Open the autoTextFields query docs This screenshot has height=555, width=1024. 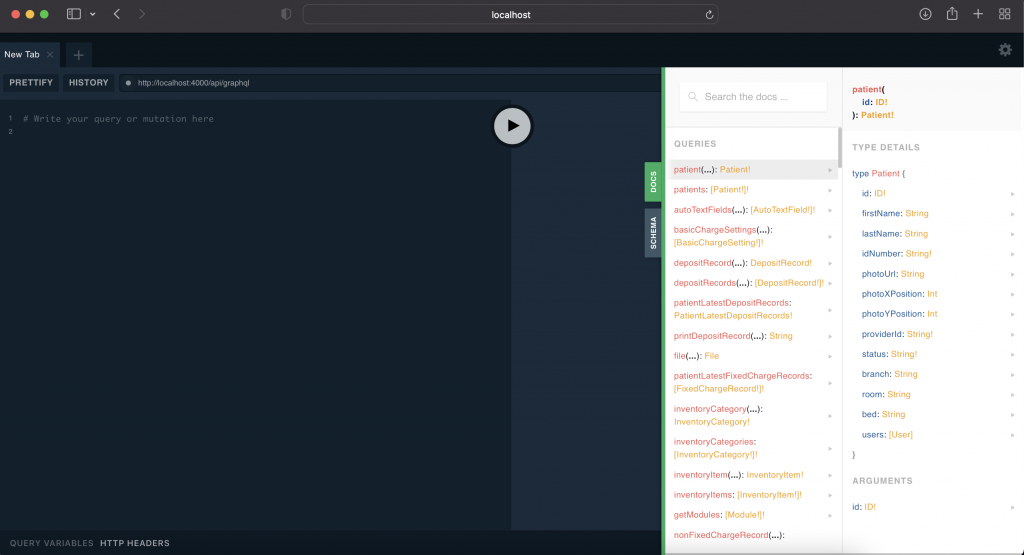[x=753, y=210]
